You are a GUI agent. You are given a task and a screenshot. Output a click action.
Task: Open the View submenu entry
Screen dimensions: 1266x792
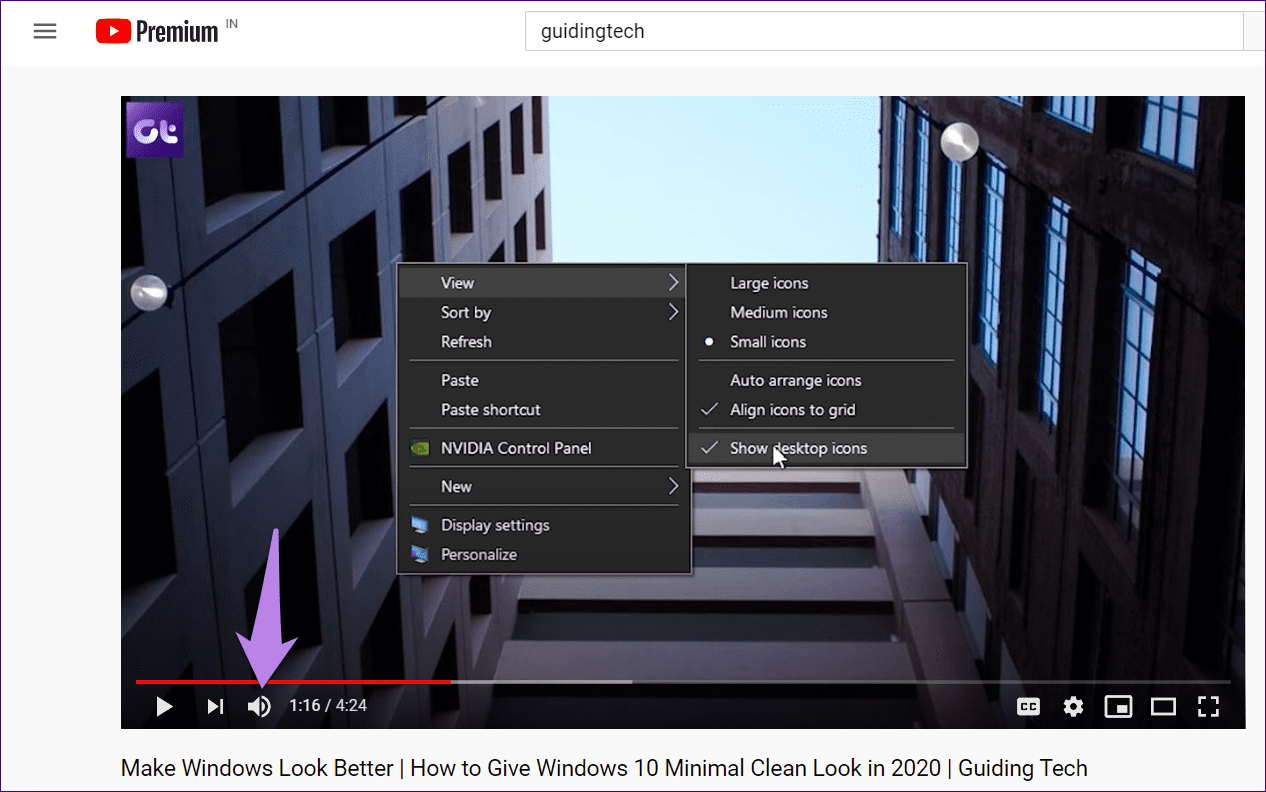[543, 283]
